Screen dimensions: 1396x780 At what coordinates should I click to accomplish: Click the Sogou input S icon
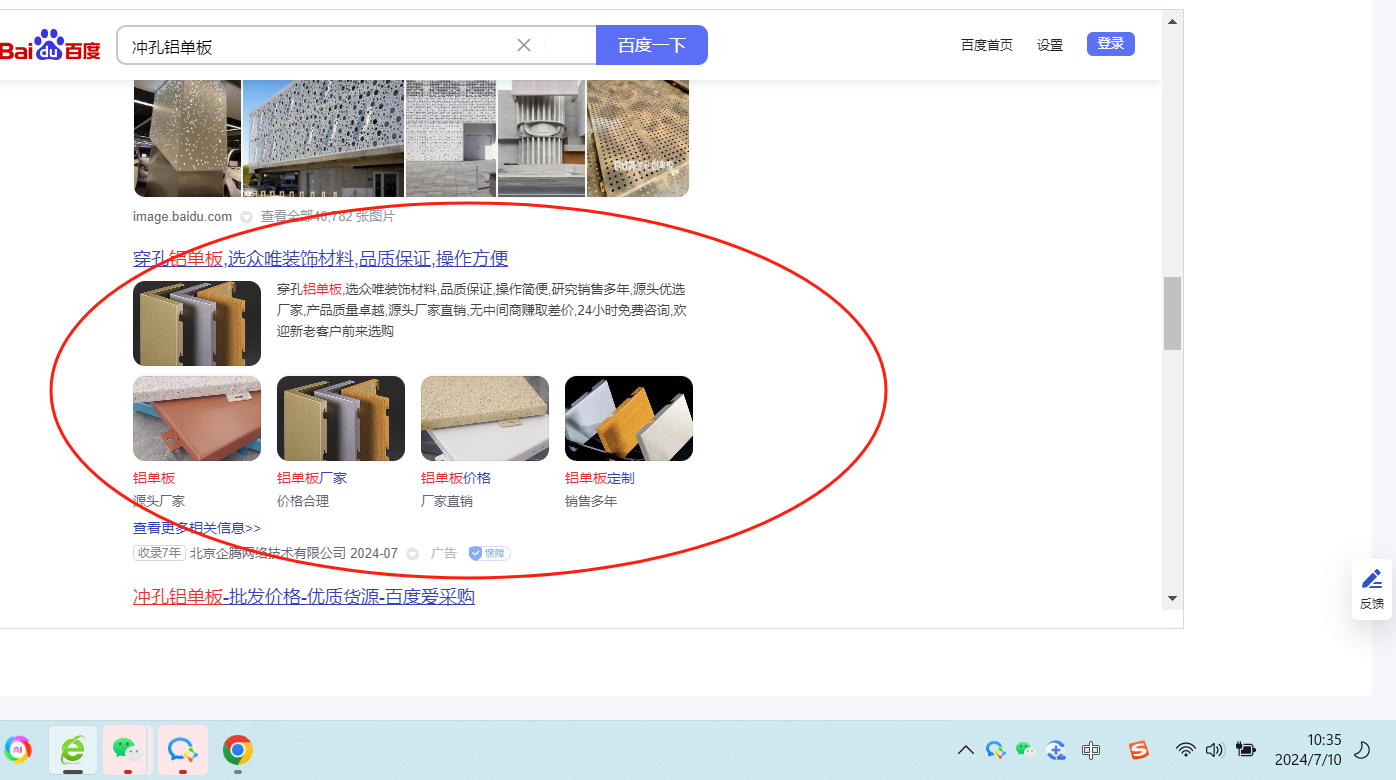click(x=1139, y=750)
